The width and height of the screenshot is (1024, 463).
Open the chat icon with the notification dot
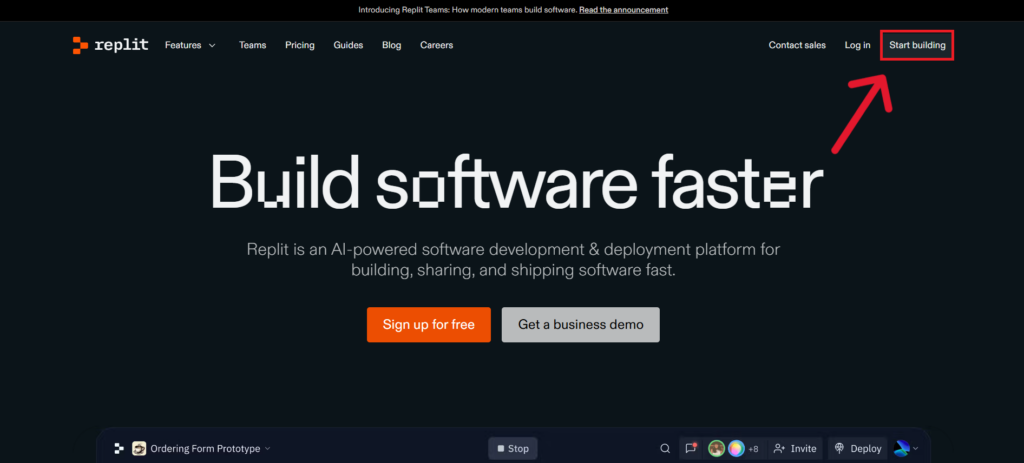pyautogui.click(x=690, y=449)
